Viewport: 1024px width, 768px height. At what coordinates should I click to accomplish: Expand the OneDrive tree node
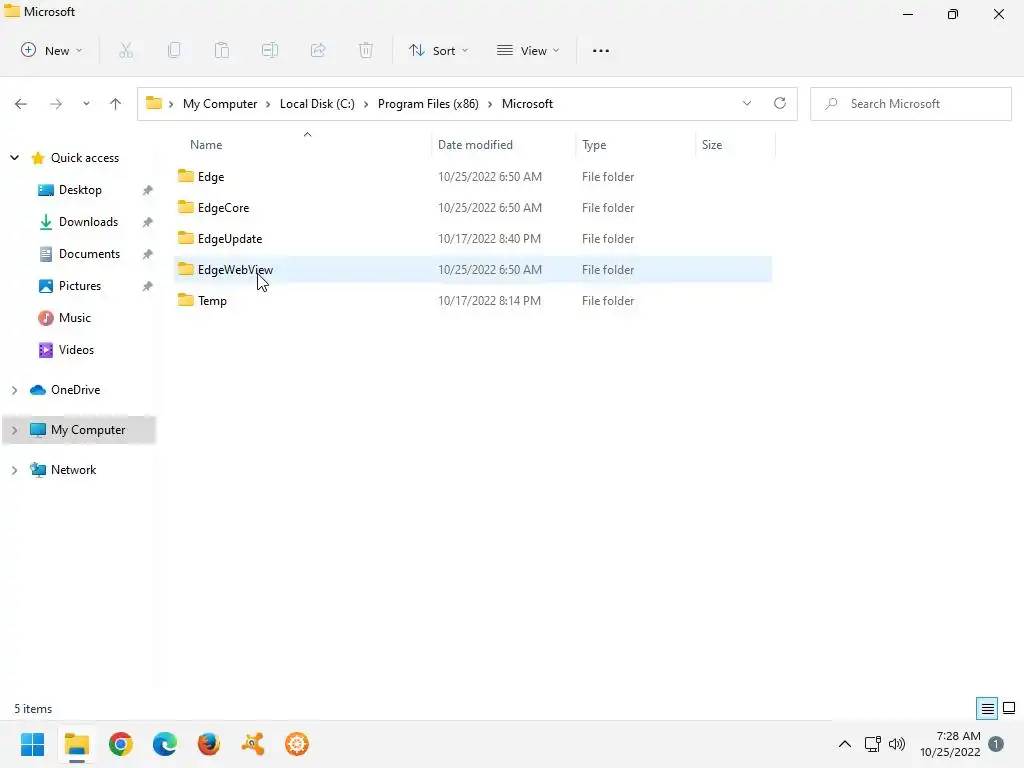(14, 390)
